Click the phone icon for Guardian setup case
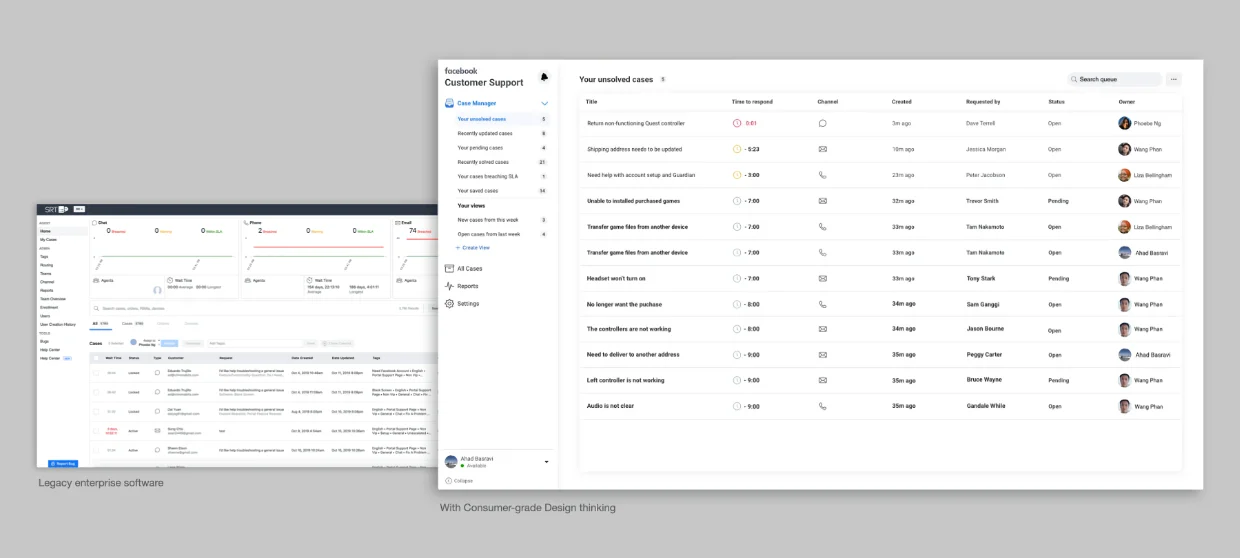Viewport: 1240px width, 558px height. [x=822, y=175]
